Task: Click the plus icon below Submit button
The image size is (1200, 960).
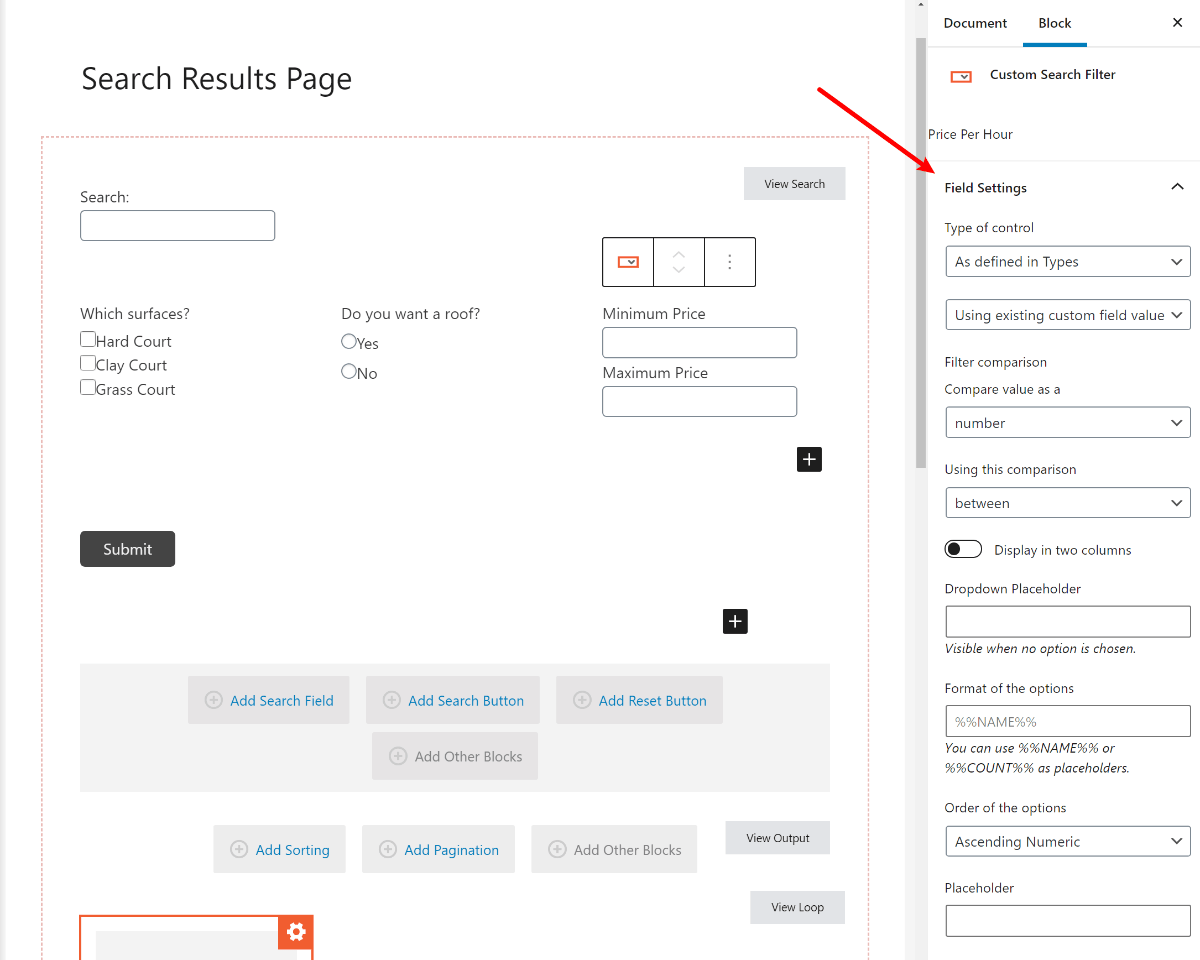Action: click(x=735, y=621)
